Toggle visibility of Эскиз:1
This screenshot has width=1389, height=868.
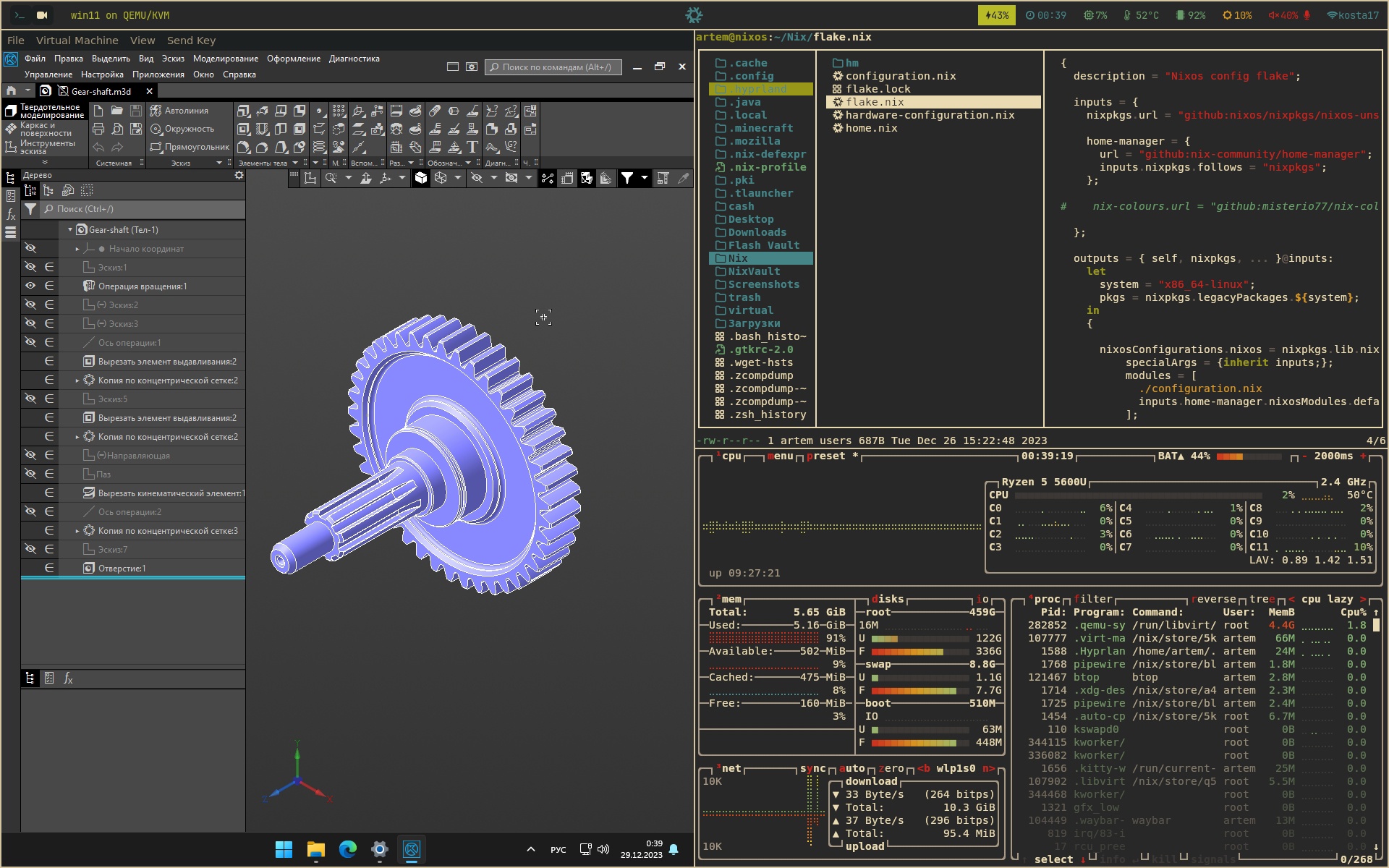click(x=30, y=267)
